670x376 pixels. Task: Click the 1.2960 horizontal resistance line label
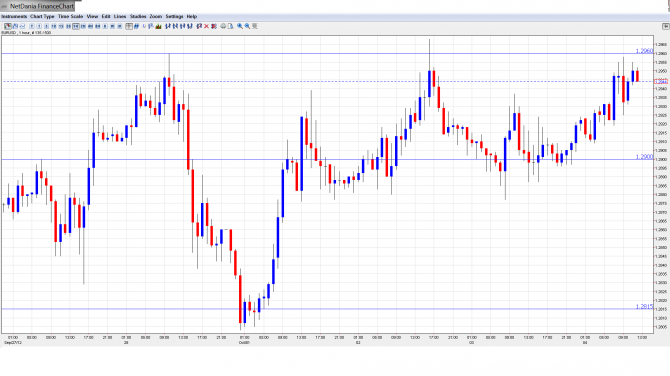click(644, 51)
